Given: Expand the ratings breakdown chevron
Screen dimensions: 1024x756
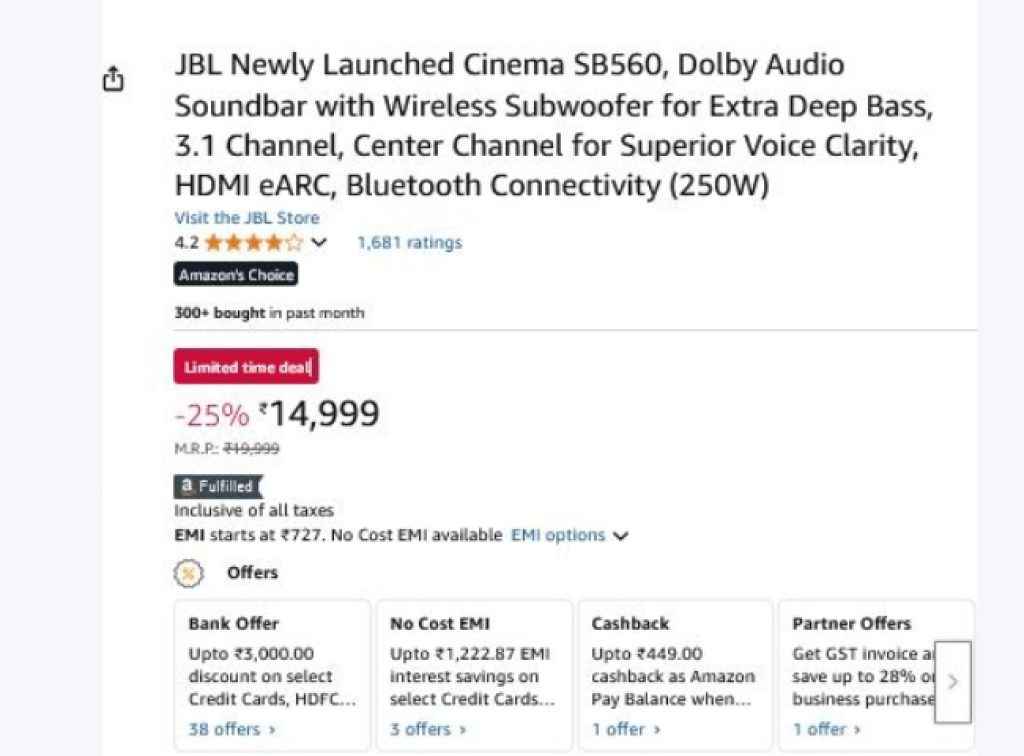Looking at the screenshot, I should click(x=318, y=241).
